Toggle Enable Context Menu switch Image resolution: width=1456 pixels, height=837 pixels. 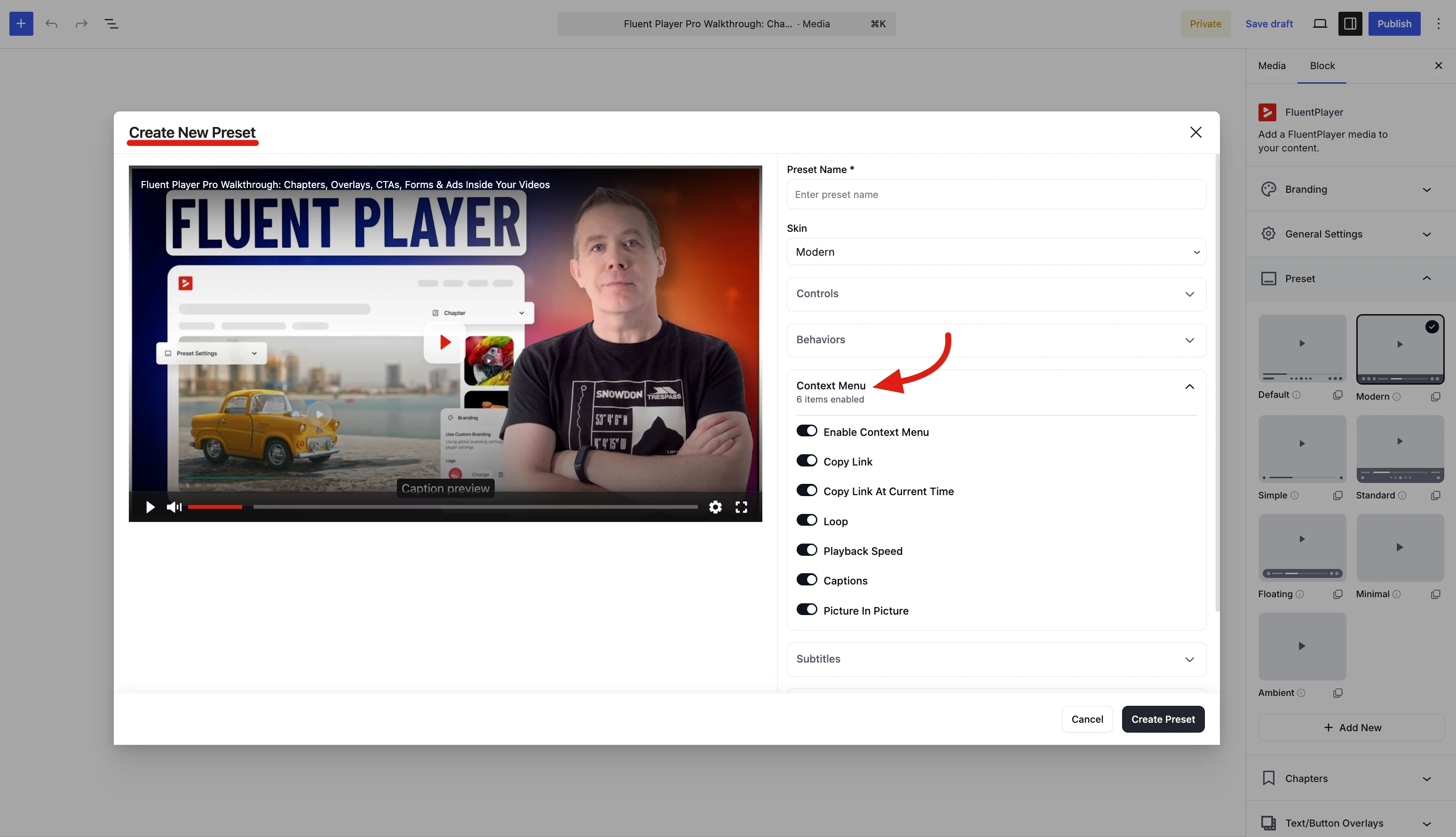click(x=807, y=431)
